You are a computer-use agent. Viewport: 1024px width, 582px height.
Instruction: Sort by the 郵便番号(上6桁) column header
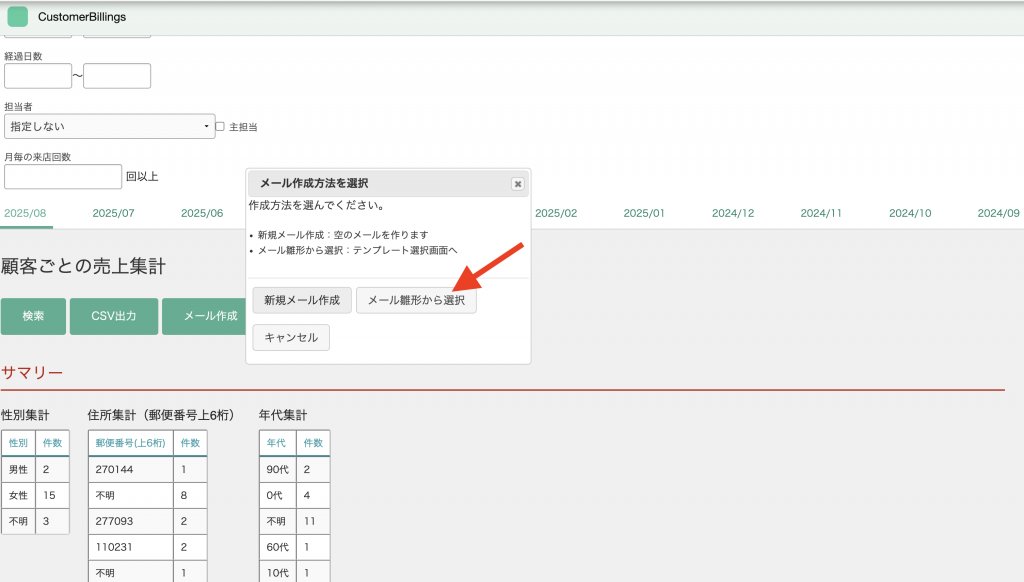(x=130, y=443)
